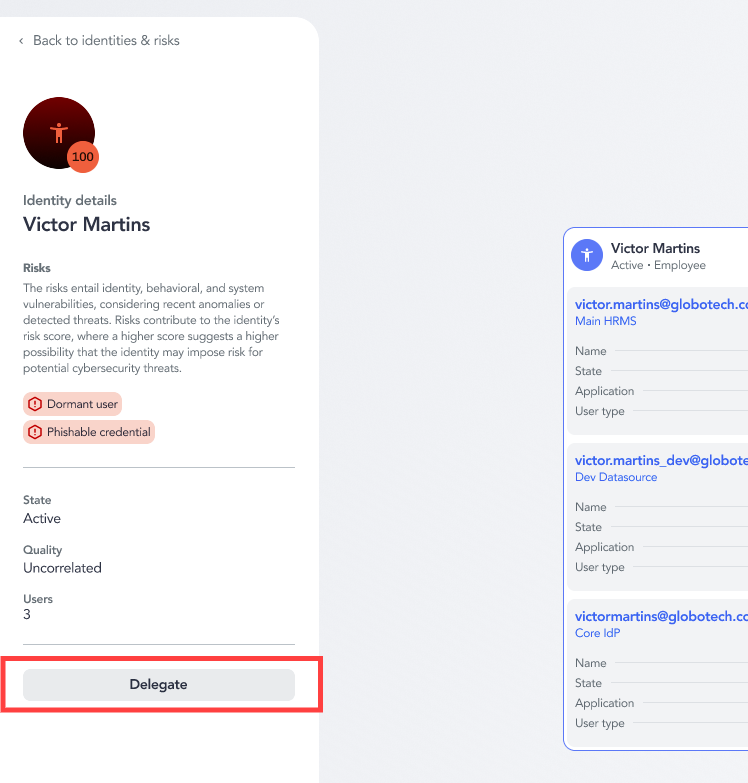Viewport: 748px width, 783px height.
Task: Open the Dev Datasource link
Action: (x=616, y=477)
